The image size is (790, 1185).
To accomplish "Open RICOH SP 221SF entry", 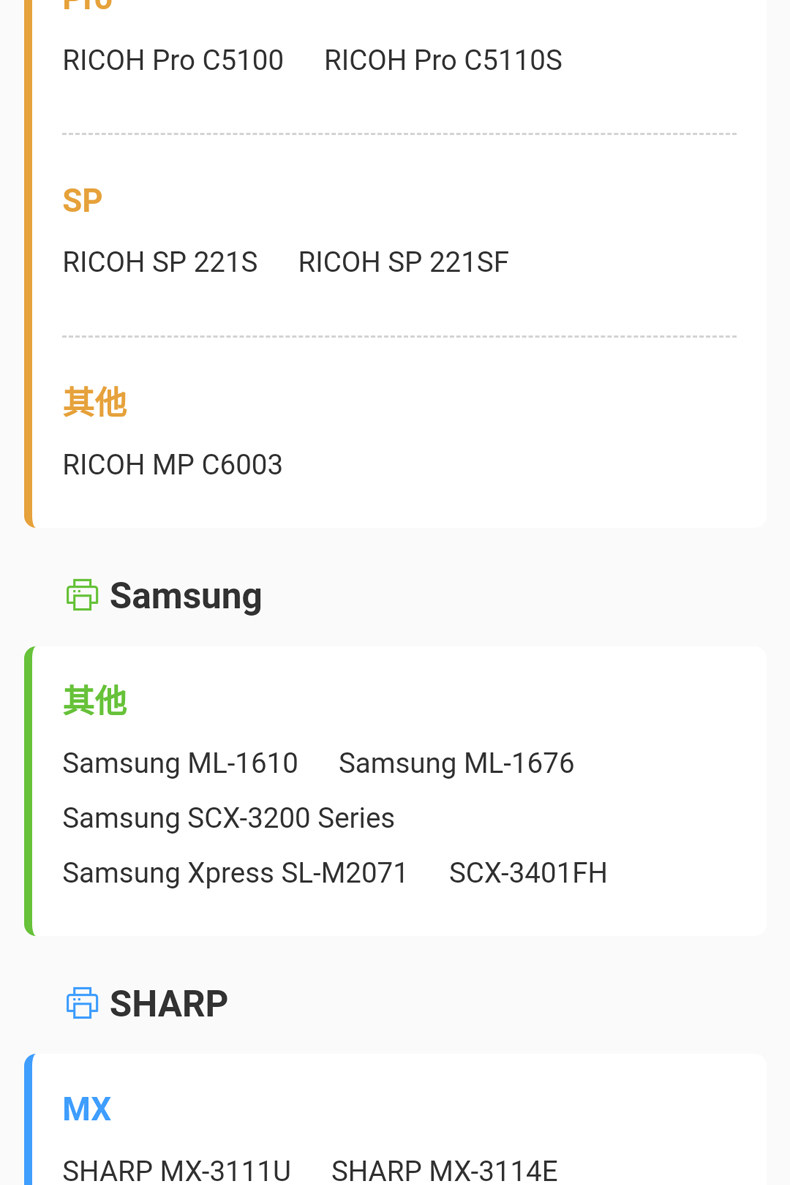I will point(403,262).
